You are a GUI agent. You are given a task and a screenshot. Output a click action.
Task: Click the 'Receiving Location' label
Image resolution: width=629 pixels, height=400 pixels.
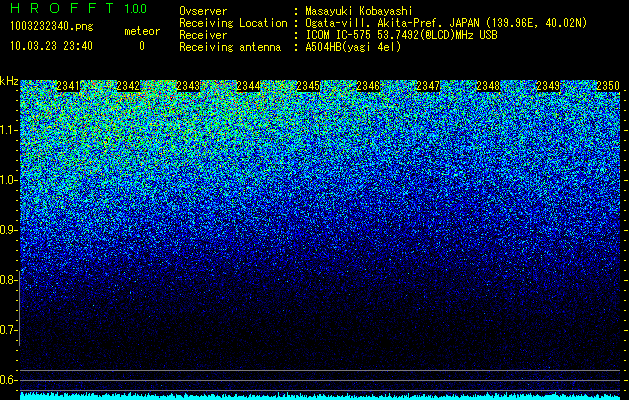(x=233, y=23)
